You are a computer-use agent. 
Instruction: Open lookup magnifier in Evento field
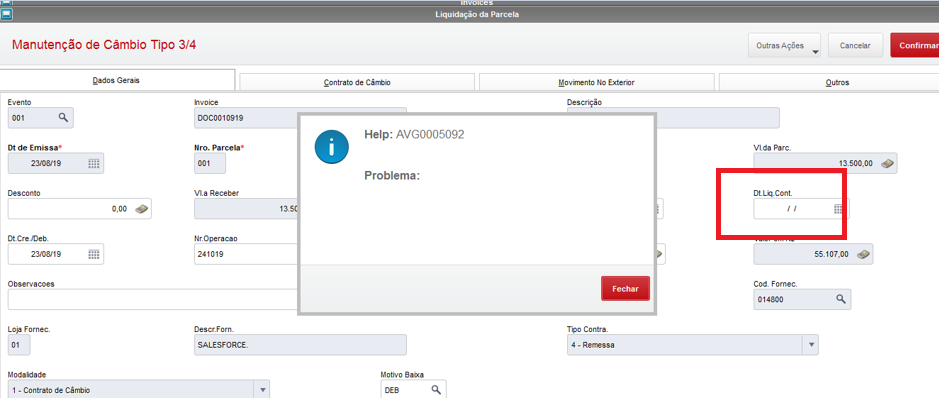[63, 118]
